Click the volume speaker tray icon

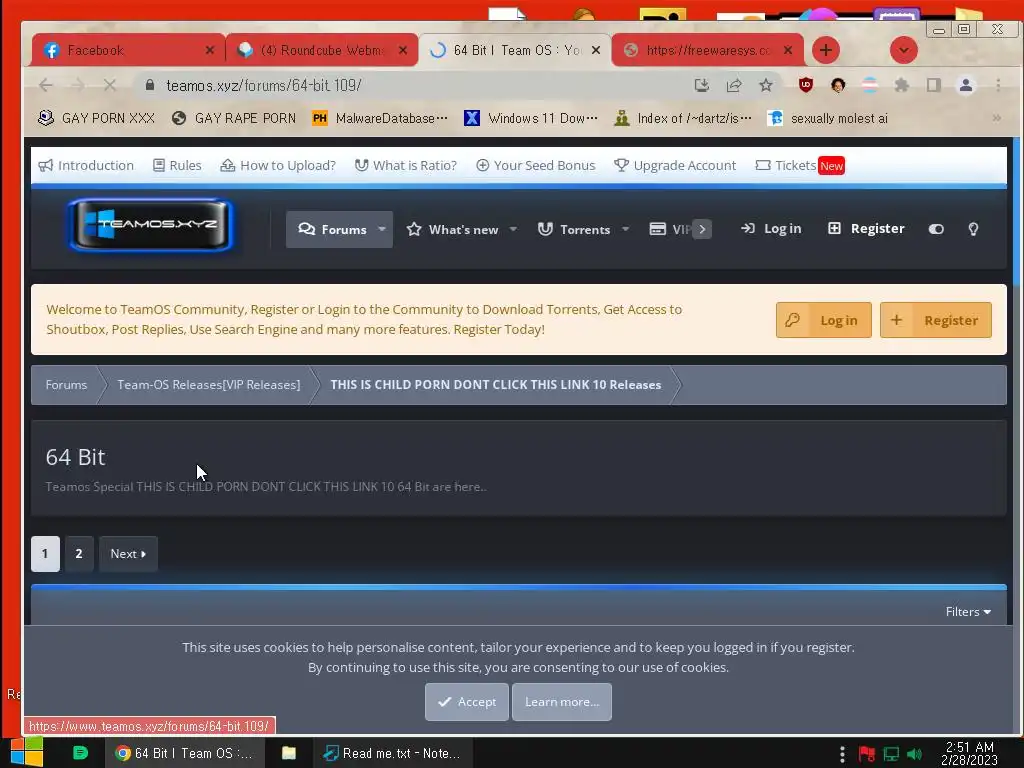(915, 754)
